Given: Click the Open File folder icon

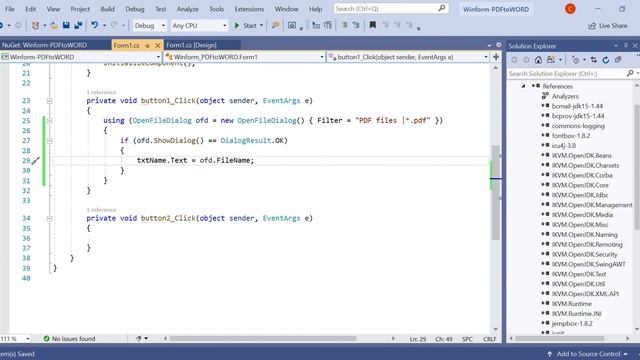Looking at the screenshot, I should point(54,25).
